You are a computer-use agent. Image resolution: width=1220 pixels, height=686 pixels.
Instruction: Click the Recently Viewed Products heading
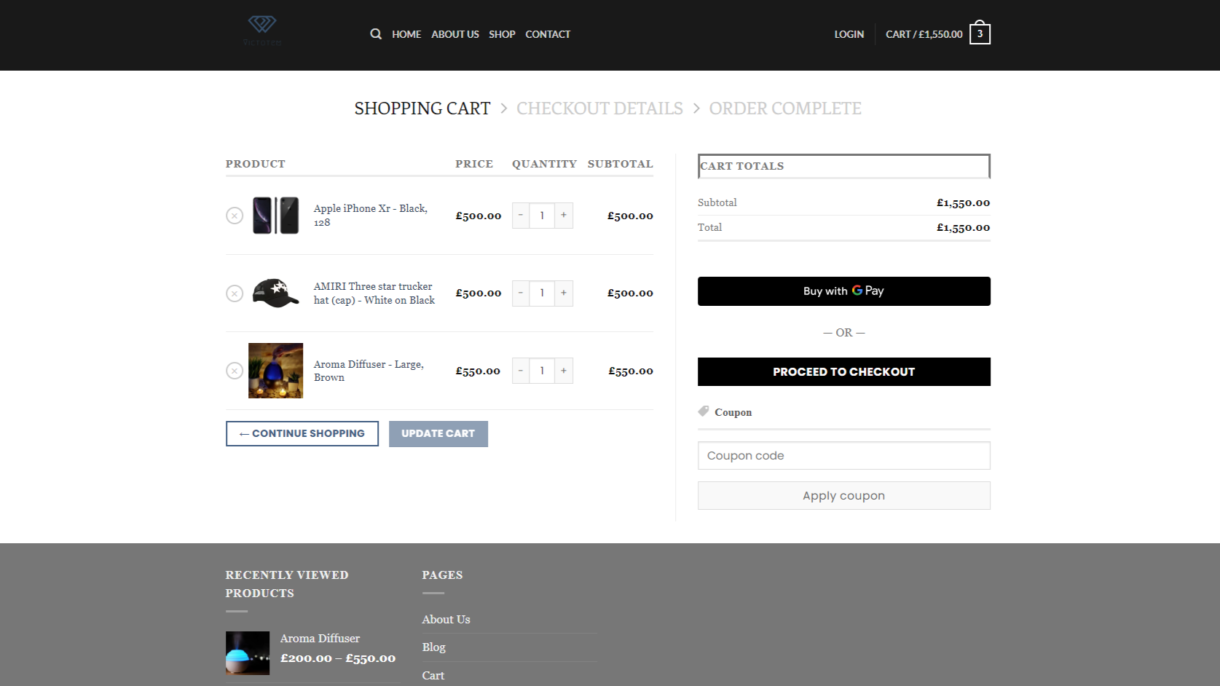pos(287,584)
